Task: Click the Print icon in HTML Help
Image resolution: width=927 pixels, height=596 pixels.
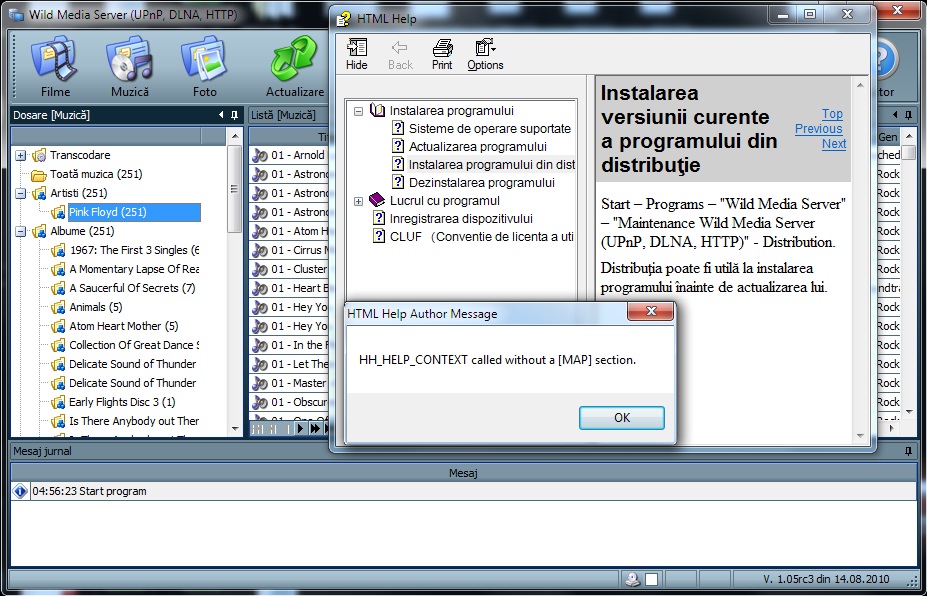Action: click(442, 54)
